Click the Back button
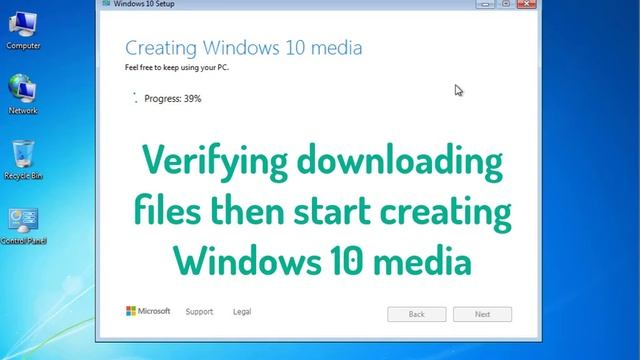This screenshot has width=640, height=360. 417,314
